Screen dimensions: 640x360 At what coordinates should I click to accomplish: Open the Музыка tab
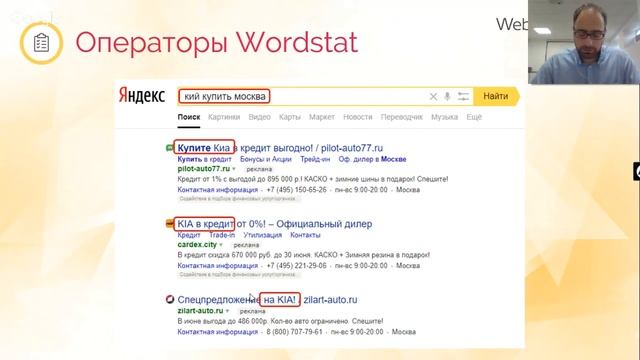point(444,117)
